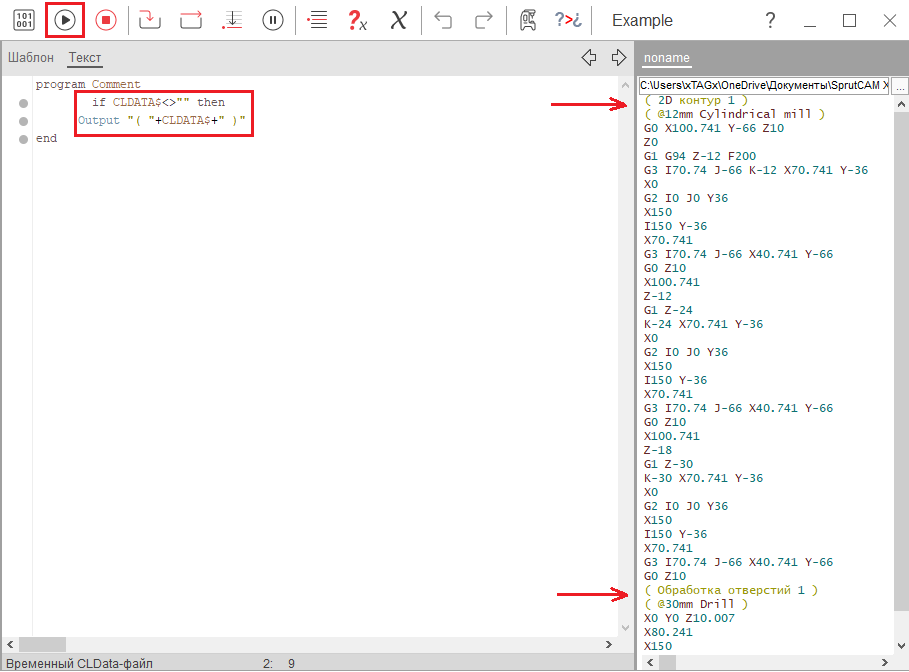Screen dimensions: 909x672
Task: Pause execution with the Pause button
Action: click(272, 20)
